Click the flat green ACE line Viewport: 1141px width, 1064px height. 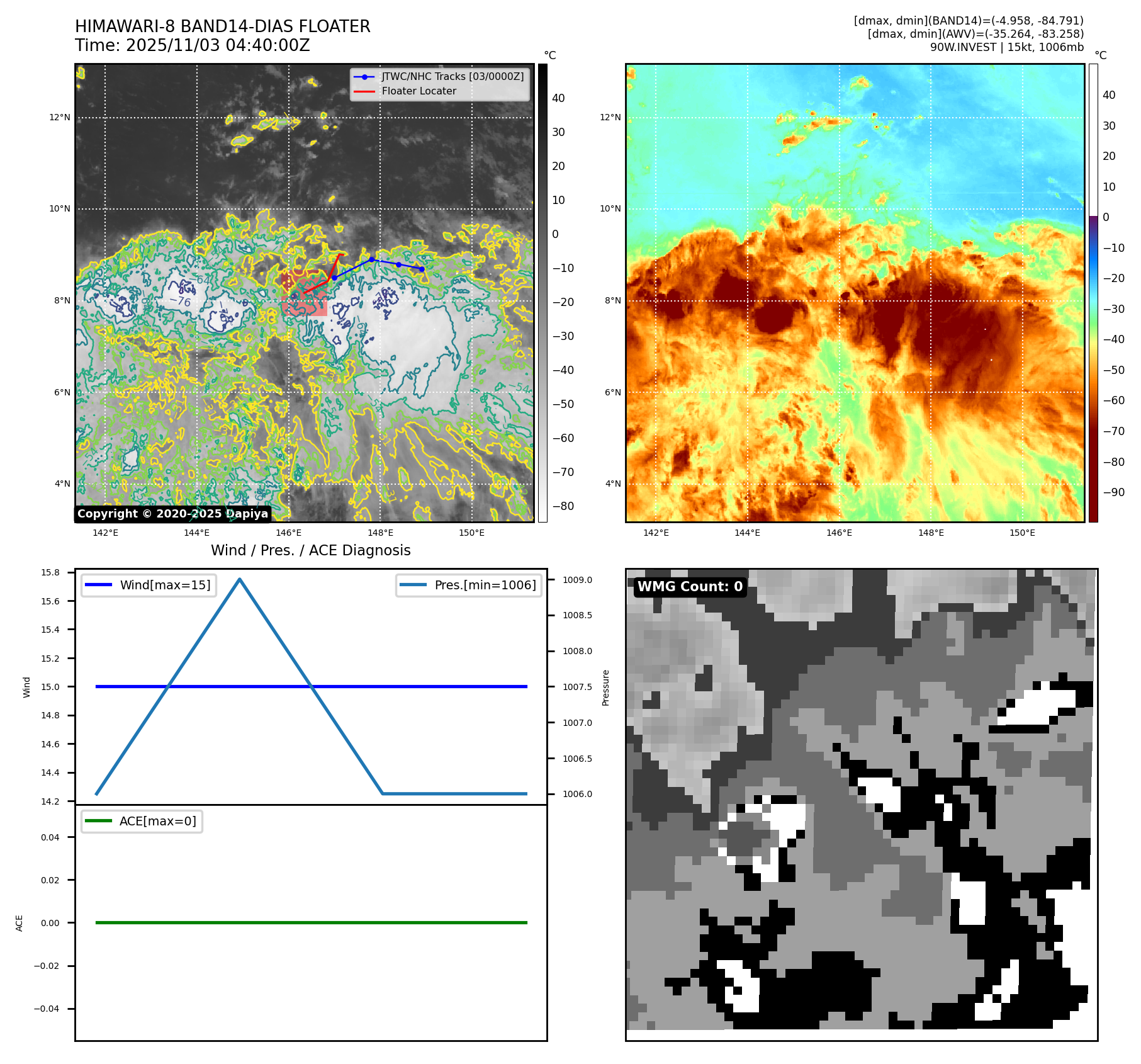click(311, 922)
